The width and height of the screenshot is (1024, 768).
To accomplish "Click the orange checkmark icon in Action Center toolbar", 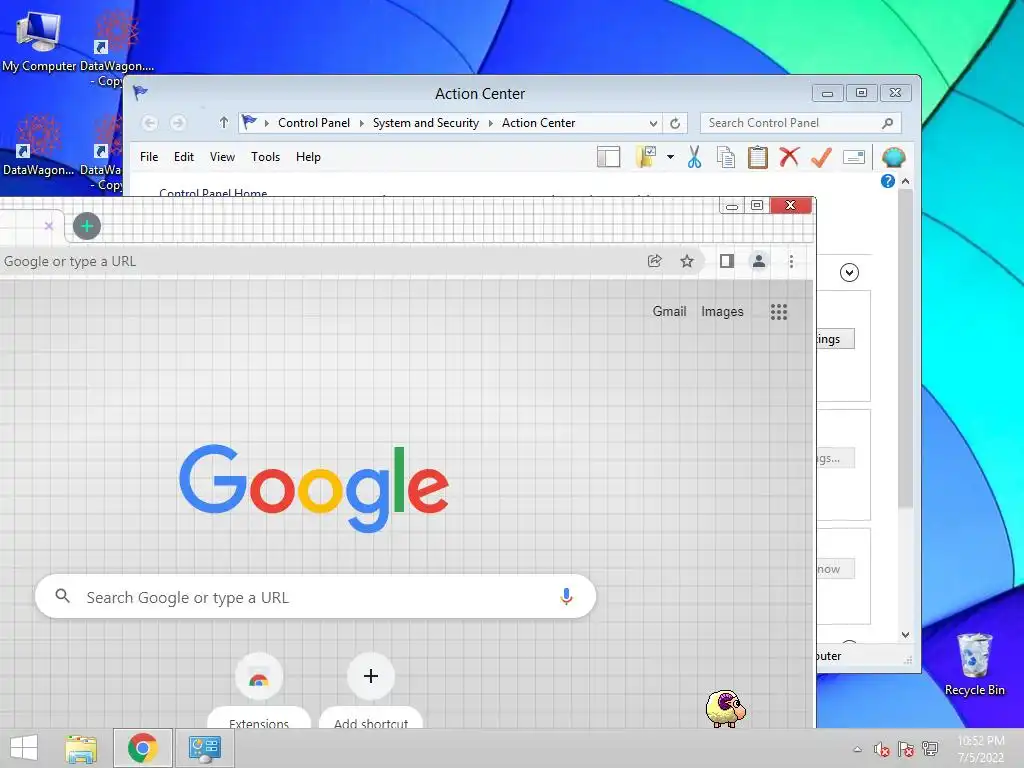I will (x=821, y=157).
